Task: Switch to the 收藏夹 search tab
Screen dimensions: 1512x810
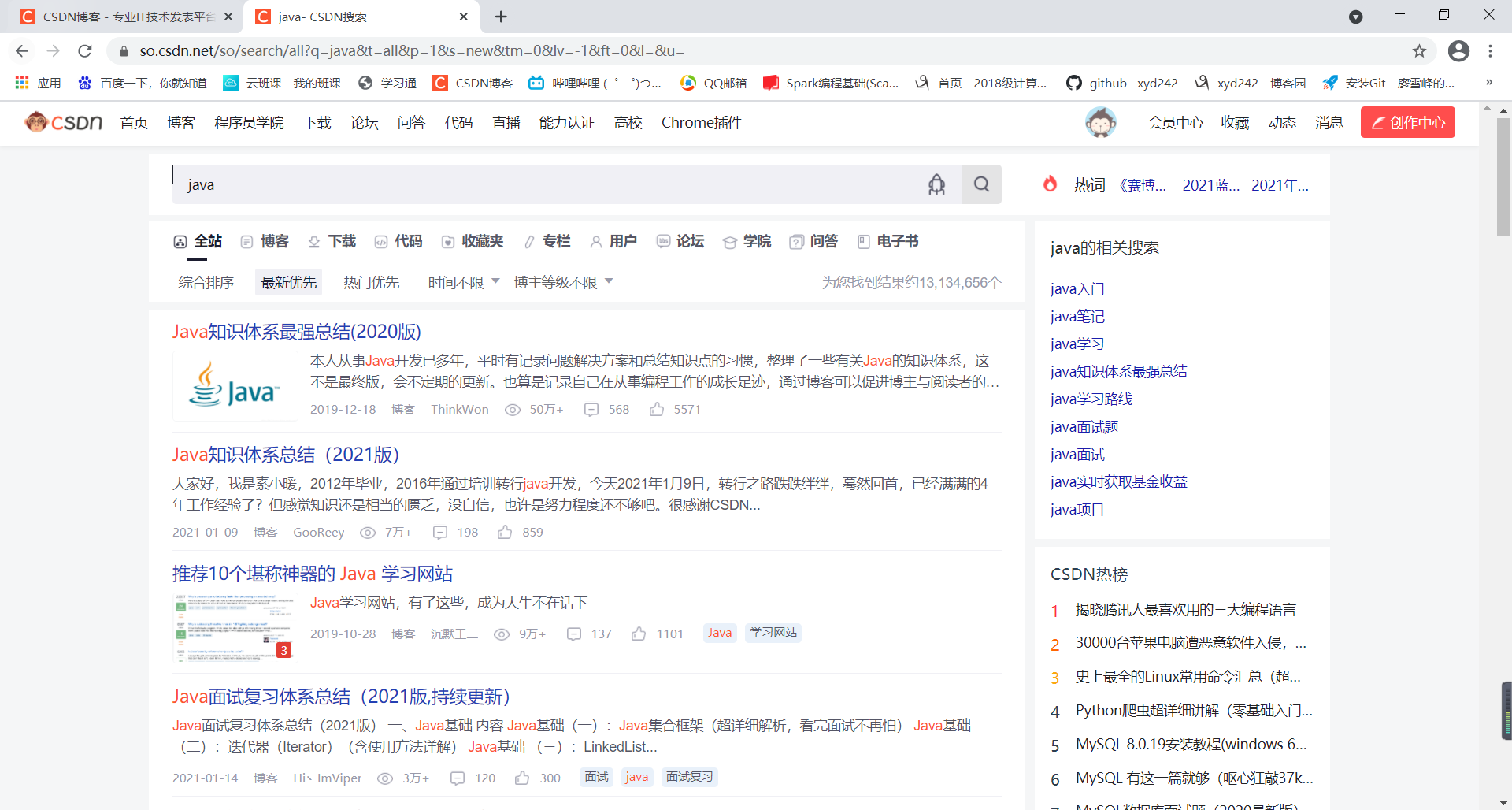Action: tap(472, 241)
